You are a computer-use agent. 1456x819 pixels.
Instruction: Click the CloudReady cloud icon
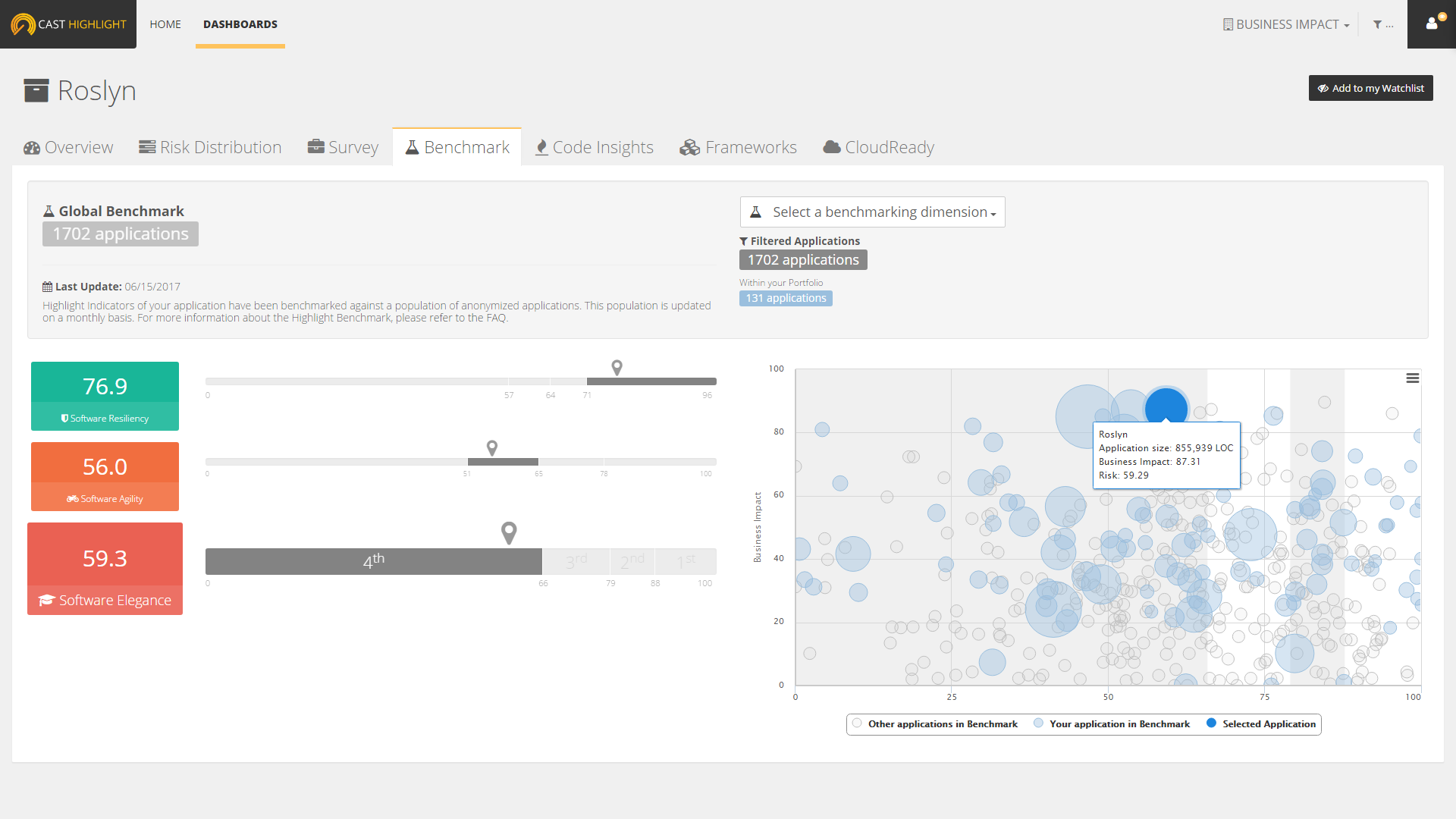click(832, 147)
